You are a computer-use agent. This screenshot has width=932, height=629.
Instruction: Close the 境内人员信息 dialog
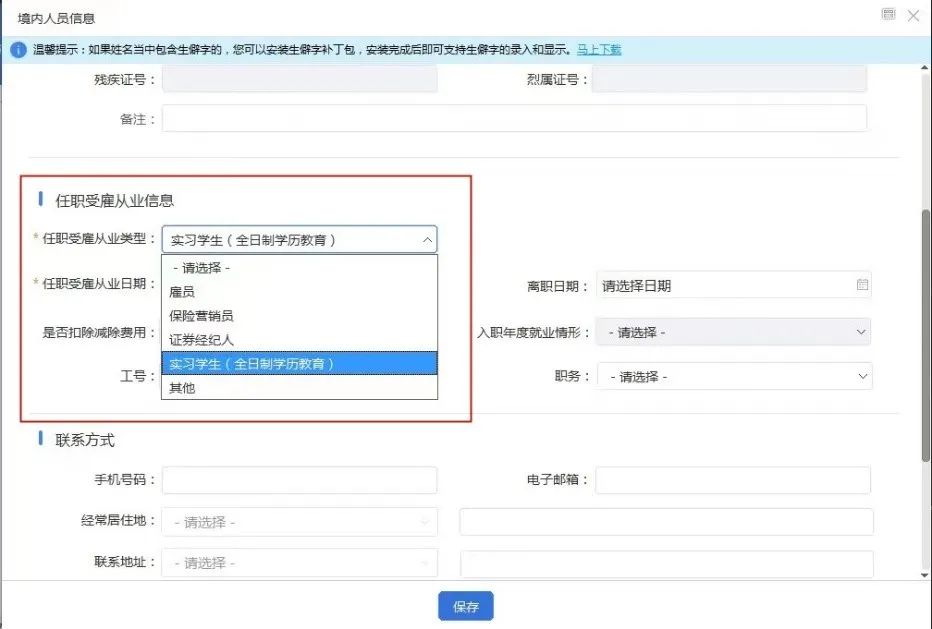coord(914,15)
